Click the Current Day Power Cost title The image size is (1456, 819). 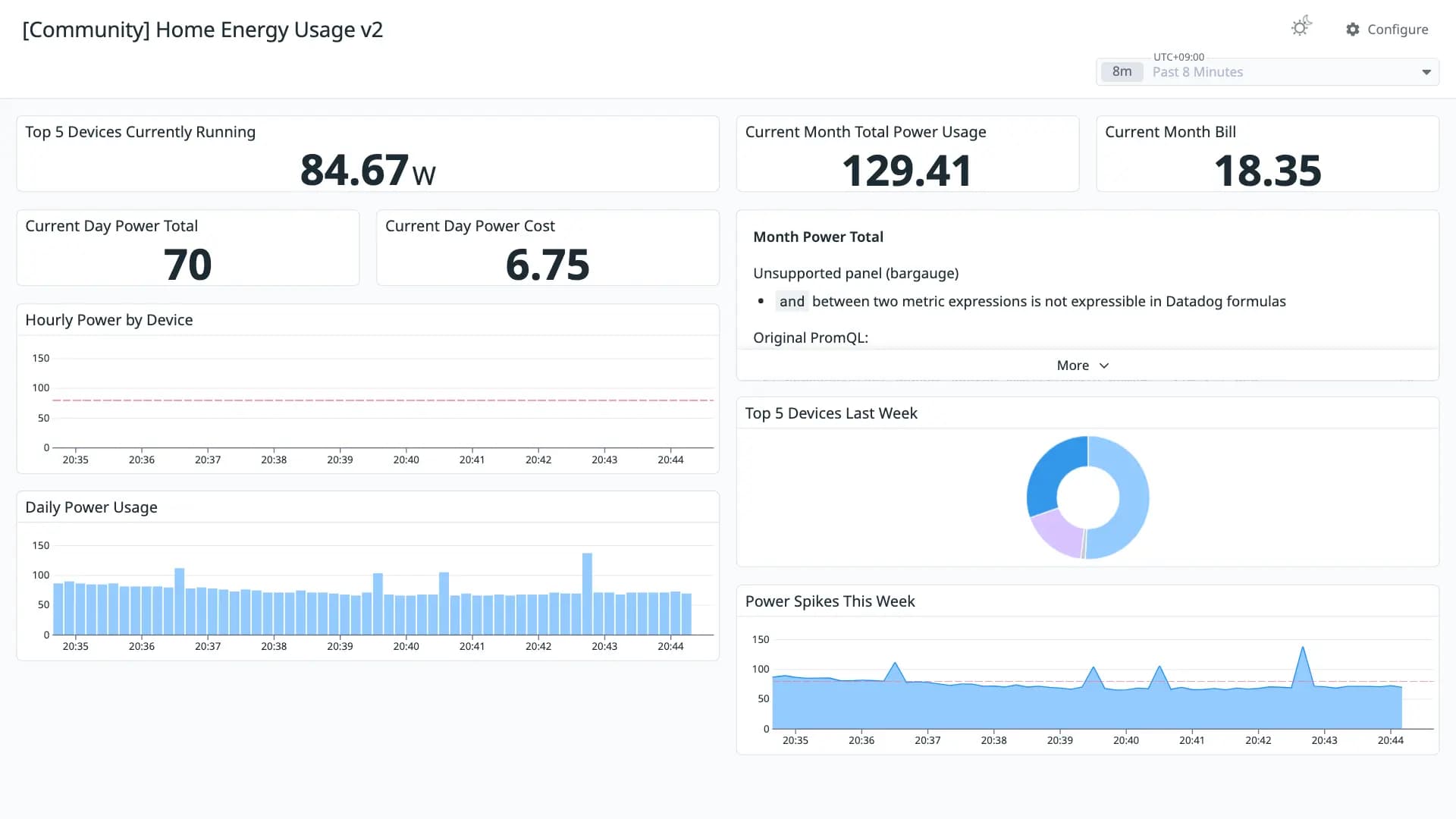tap(469, 226)
